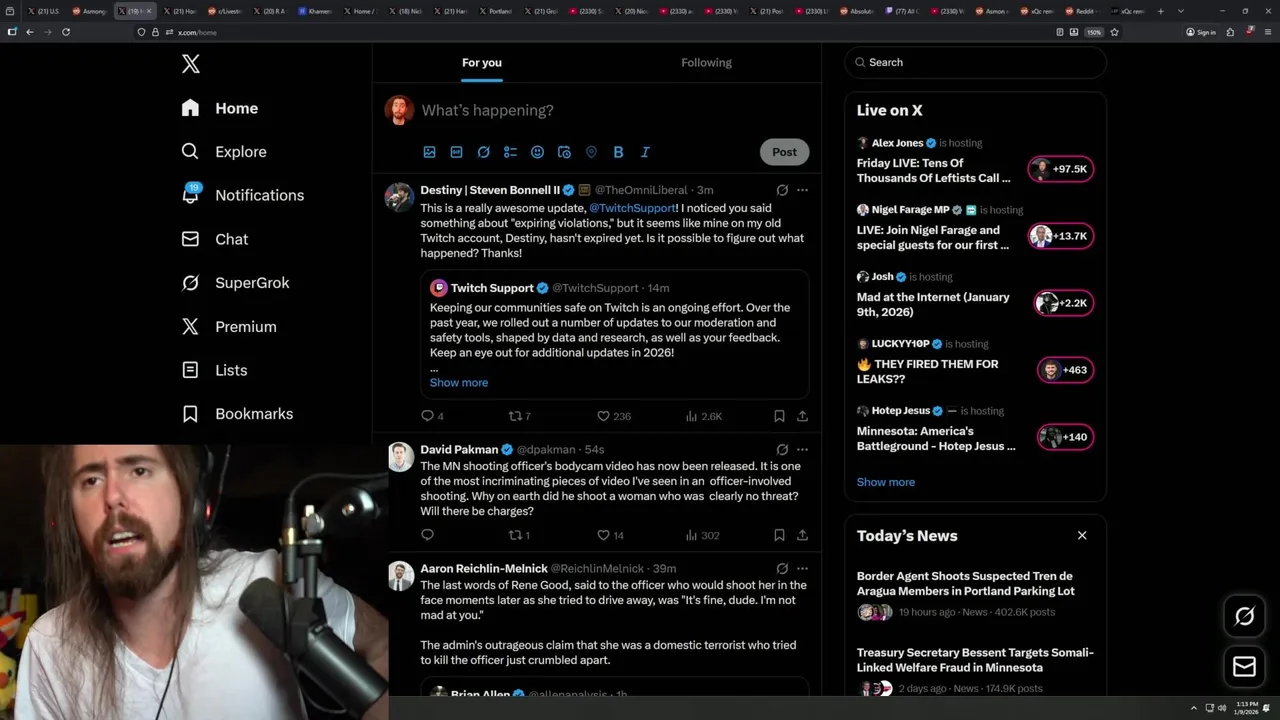Click the Grok enhance icon in composer
Image resolution: width=1280 pixels, height=720 pixels.
click(x=483, y=152)
